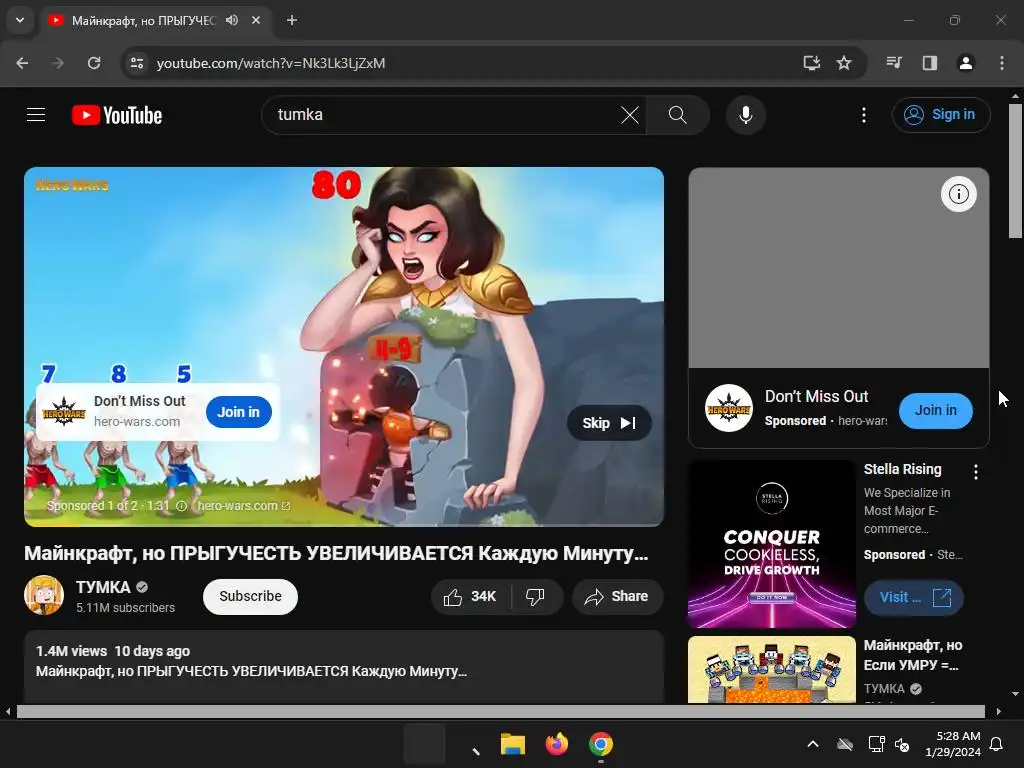Open YouTube settings three-dot menu
This screenshot has width=1024, height=768.
pos(864,115)
